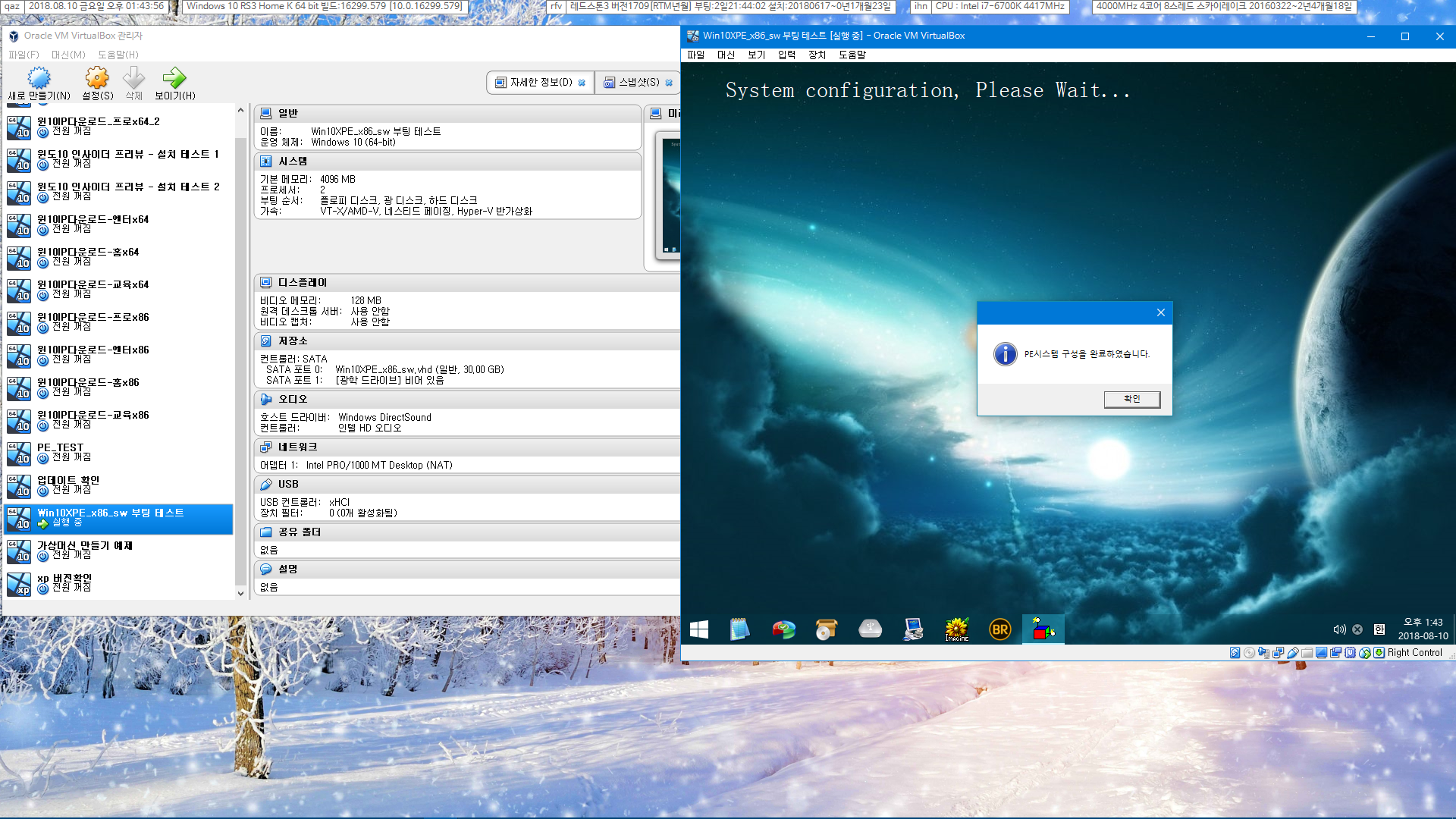
Task: Open Help (도움말) menu in VM window
Action: [852, 55]
